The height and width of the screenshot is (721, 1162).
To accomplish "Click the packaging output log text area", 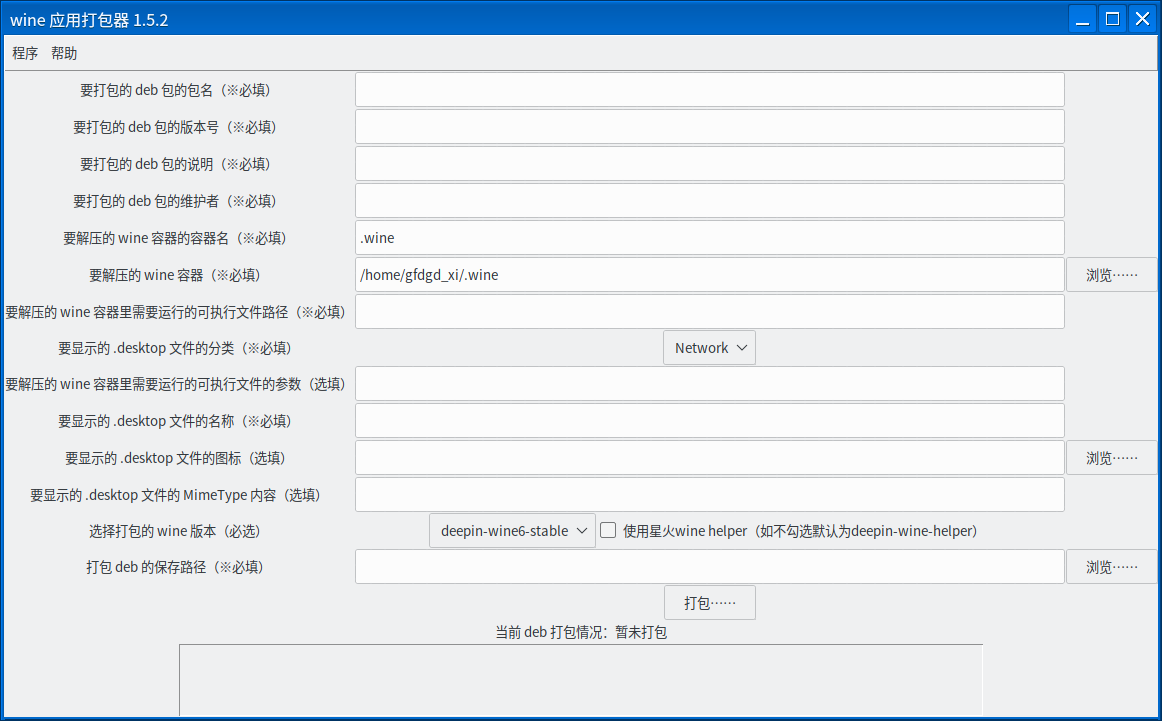I will coord(581,680).
